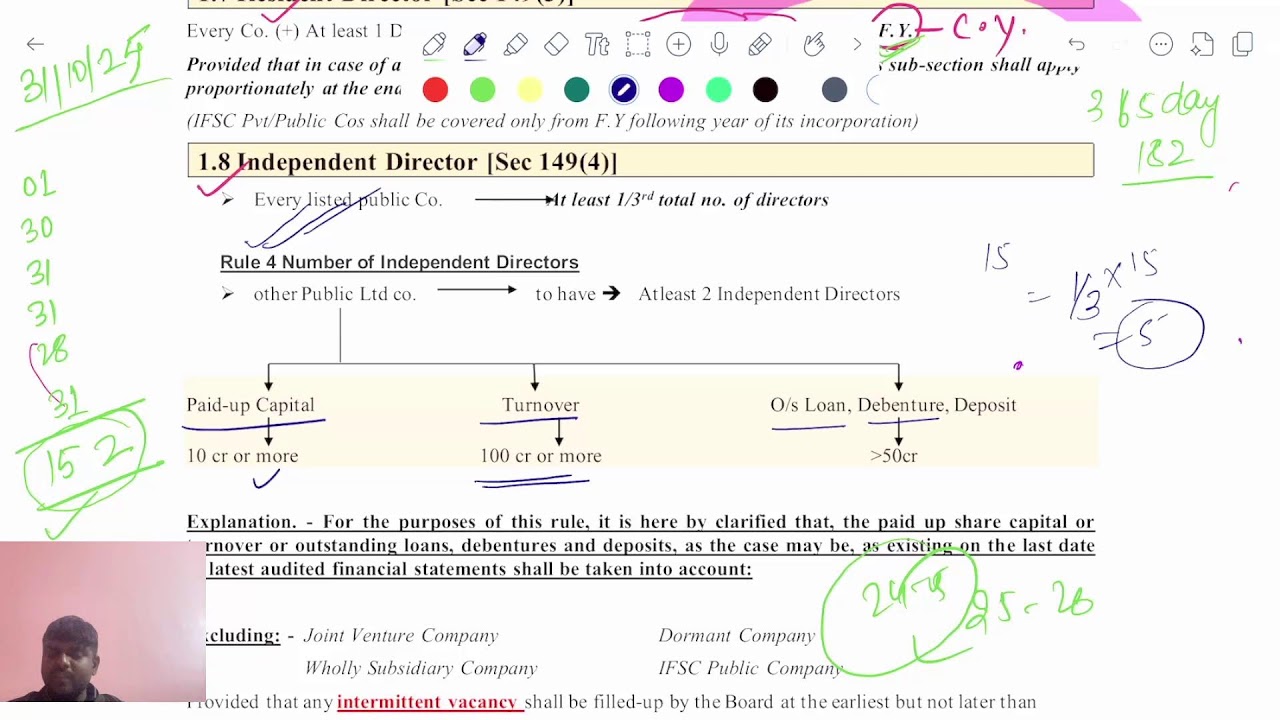Select the striped tape pencil tool
This screenshot has width=1280, height=720.
point(760,44)
